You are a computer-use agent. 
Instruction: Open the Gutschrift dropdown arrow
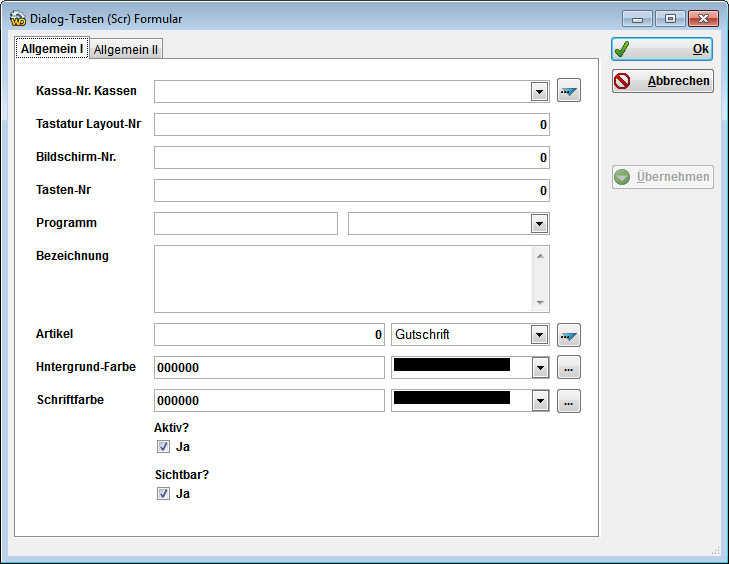[539, 335]
